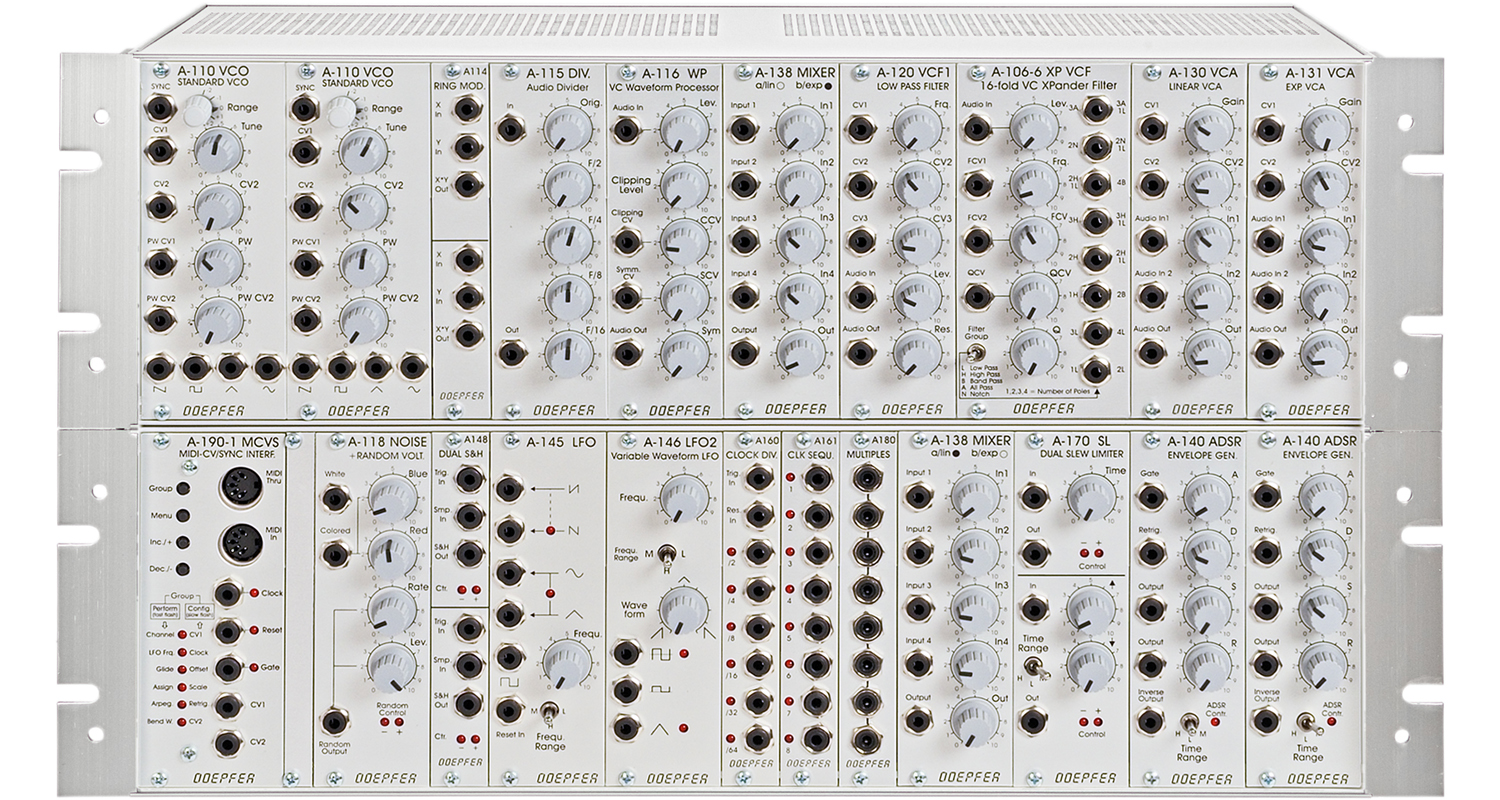Click the triangle wave output jack on A-145 LFO

pos(509,613)
